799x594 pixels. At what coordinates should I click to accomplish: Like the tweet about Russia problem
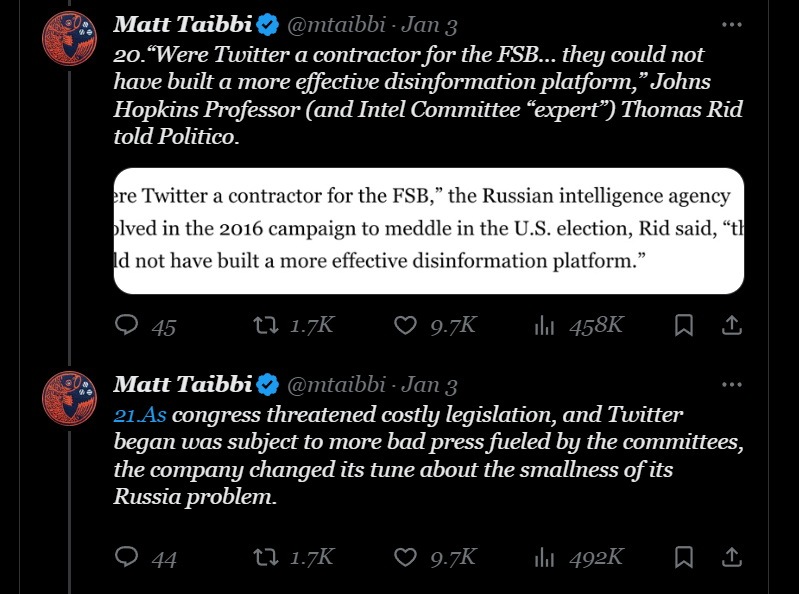pyautogui.click(x=405, y=557)
